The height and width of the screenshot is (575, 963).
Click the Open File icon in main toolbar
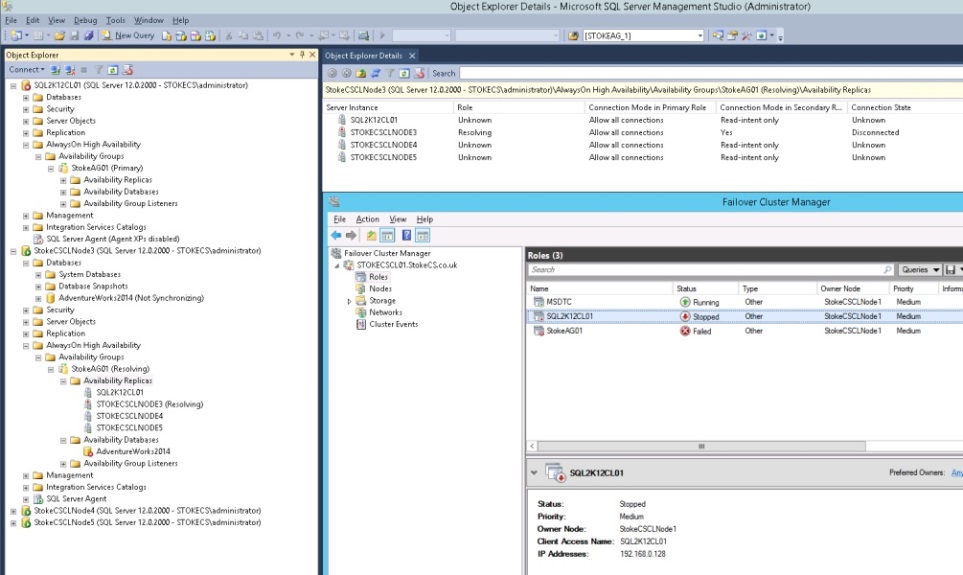click(61, 35)
